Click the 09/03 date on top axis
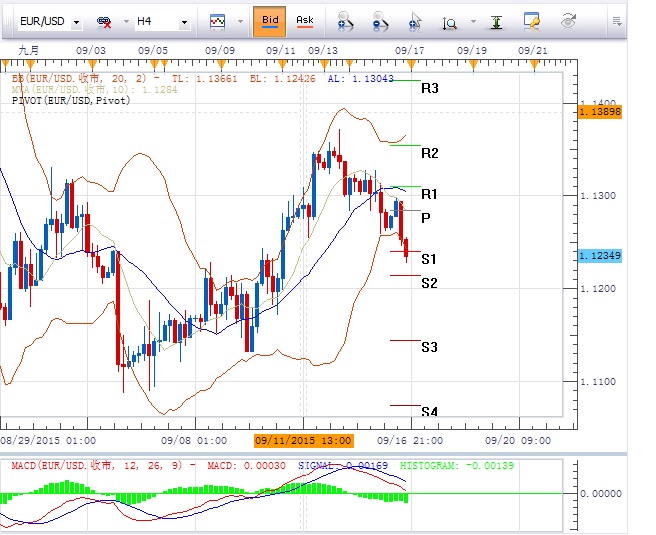The image size is (656, 535). coord(91,51)
